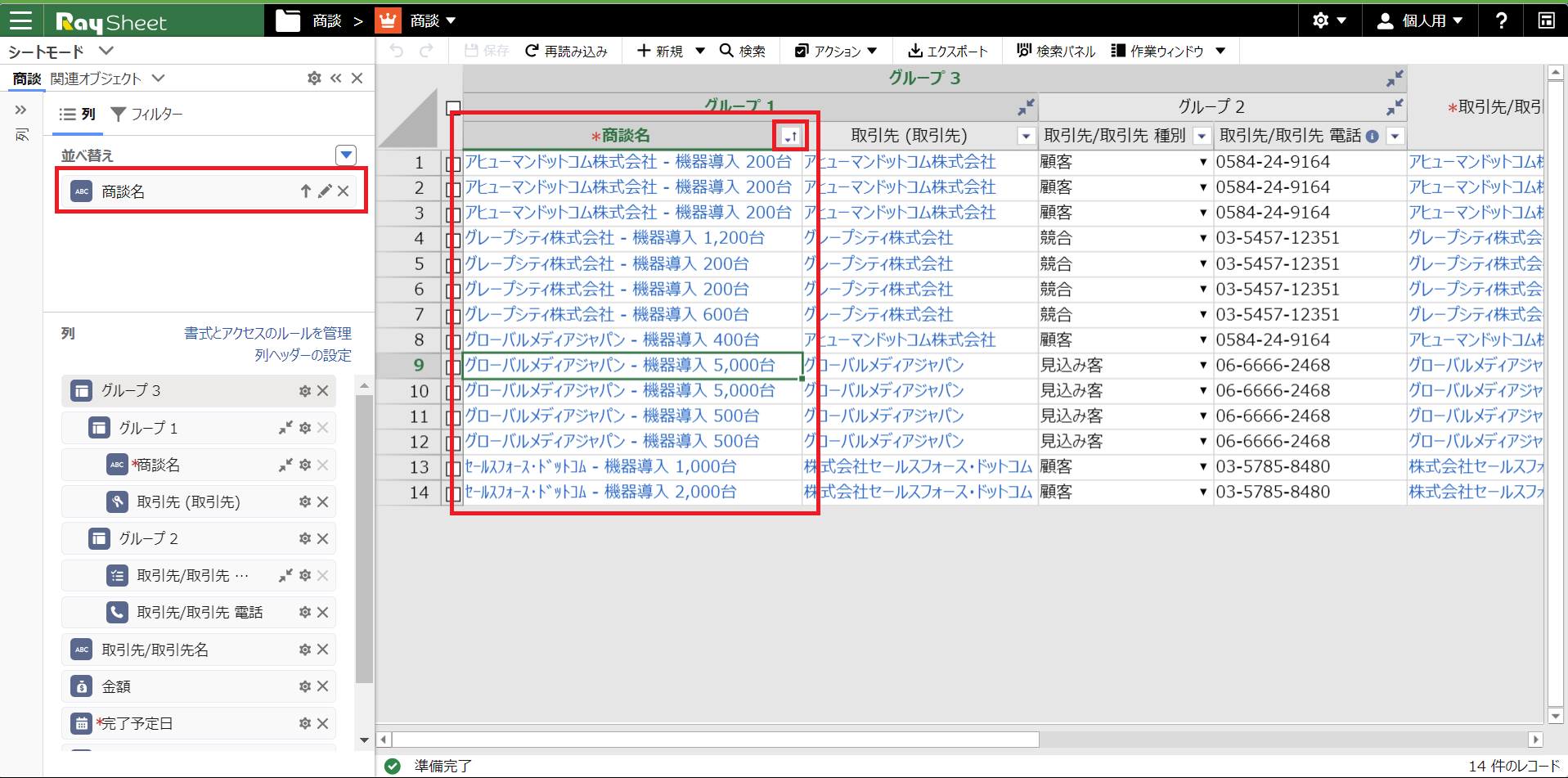1568x778 pixels.
Task: Click the 新規 new record button
Action: 659,51
